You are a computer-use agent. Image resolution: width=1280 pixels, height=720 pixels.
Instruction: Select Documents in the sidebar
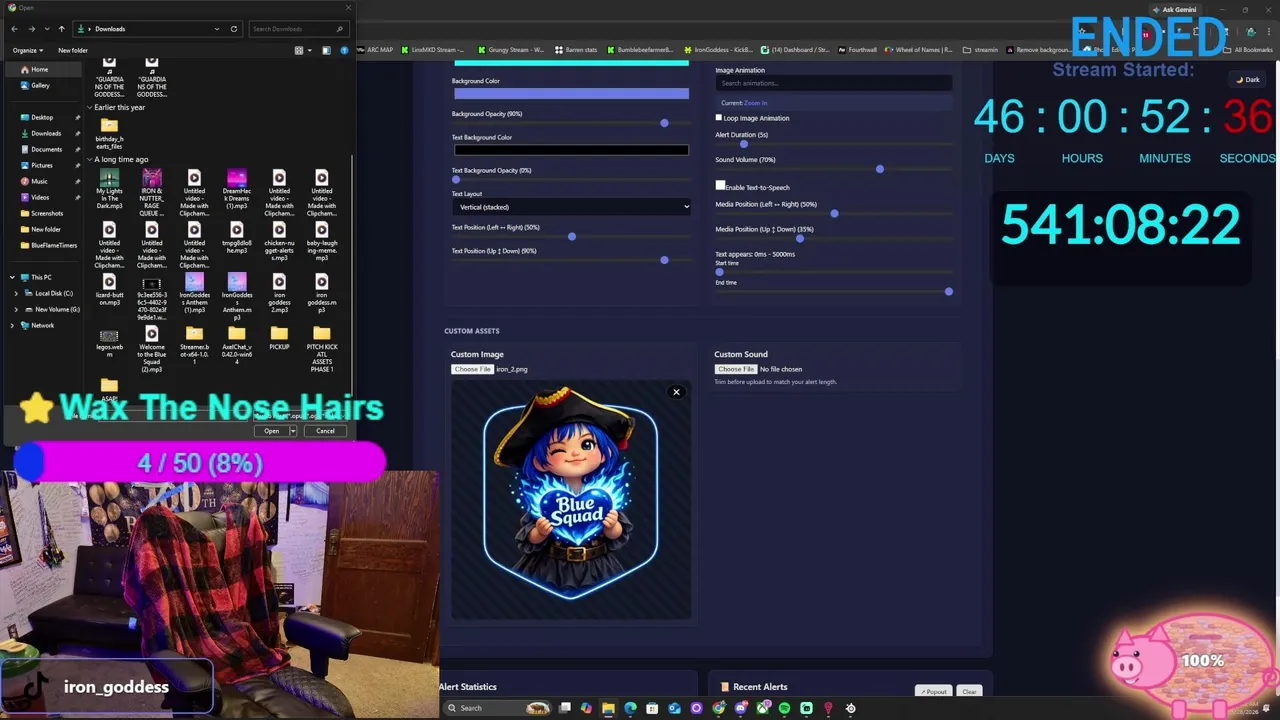click(x=46, y=149)
